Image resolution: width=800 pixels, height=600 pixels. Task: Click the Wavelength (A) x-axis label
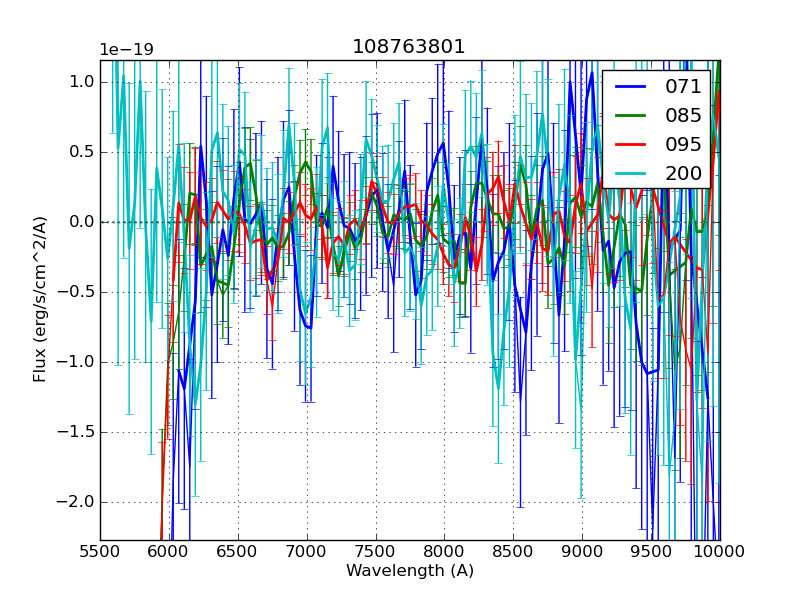pyautogui.click(x=410, y=571)
